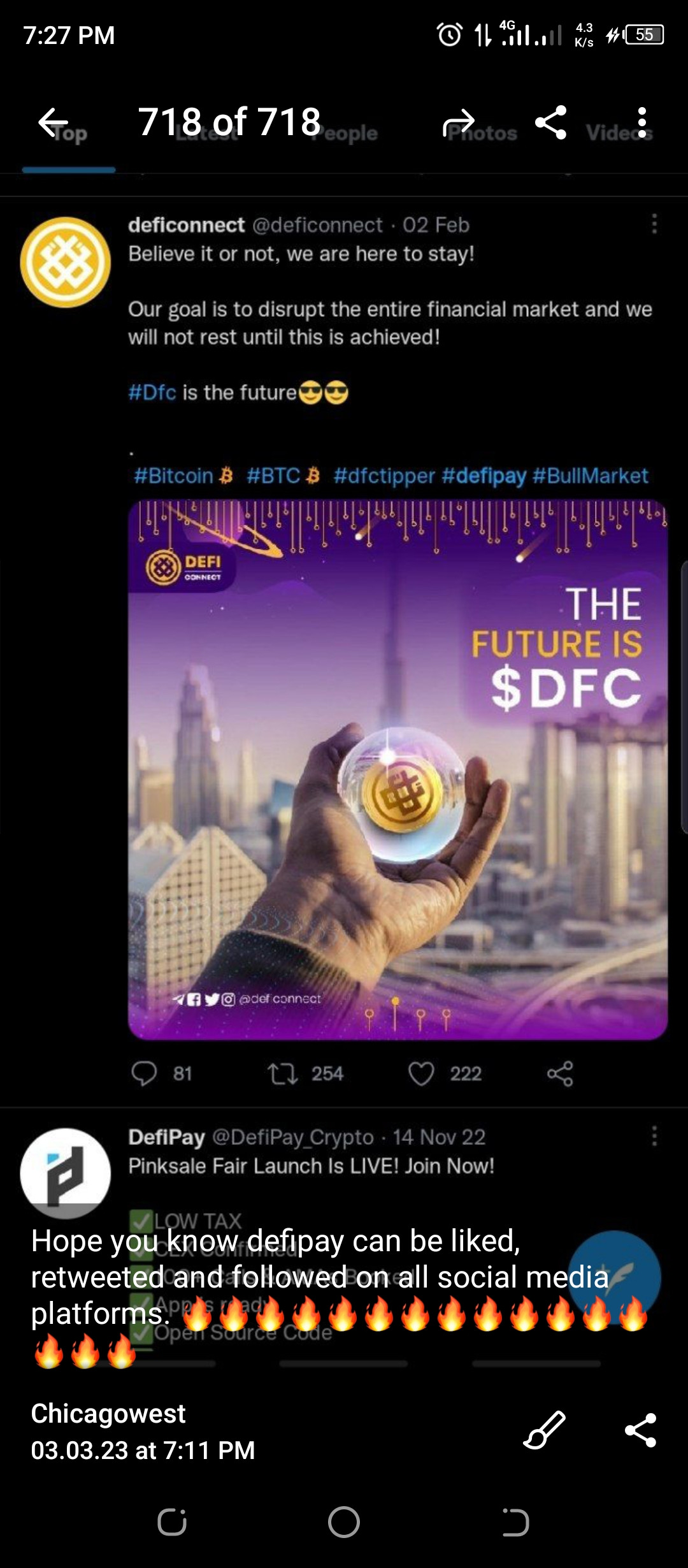688x1568 pixels.
Task: Tap the share icon under the deficonnect tweet
Action: pyautogui.click(x=560, y=1073)
